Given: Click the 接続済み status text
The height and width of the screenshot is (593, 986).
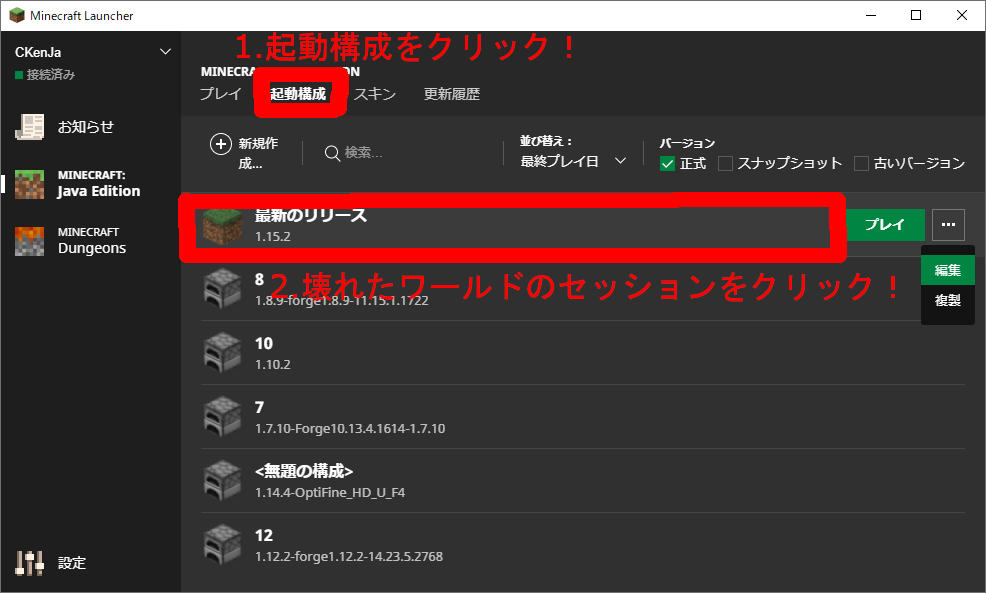Looking at the screenshot, I should tap(51, 75).
